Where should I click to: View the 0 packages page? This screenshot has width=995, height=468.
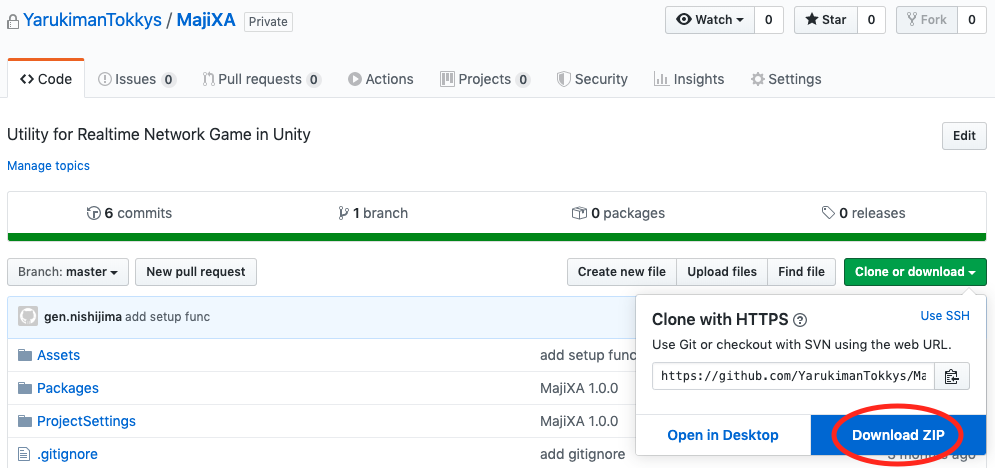(x=618, y=213)
